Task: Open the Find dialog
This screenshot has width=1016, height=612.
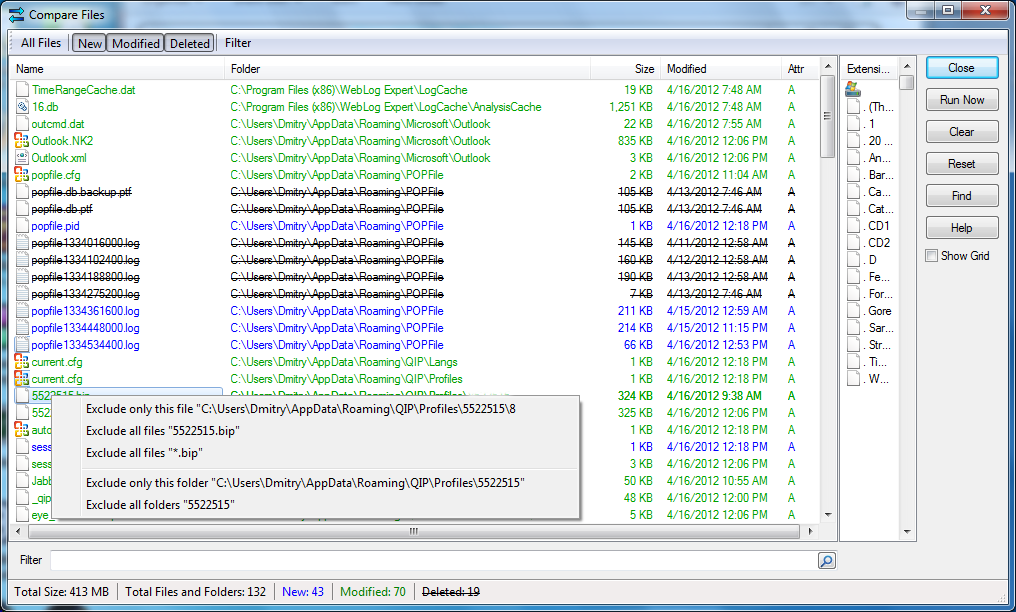Action: [961, 195]
